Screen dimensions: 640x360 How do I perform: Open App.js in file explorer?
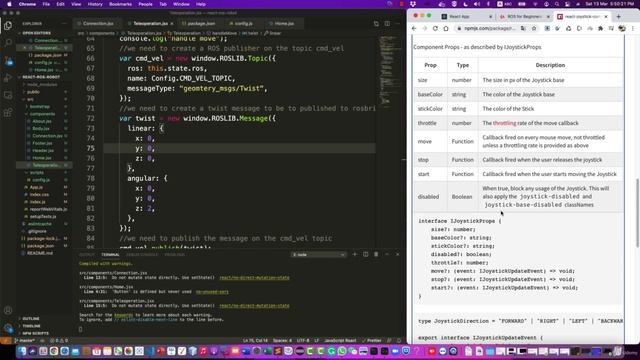[x=36, y=187]
